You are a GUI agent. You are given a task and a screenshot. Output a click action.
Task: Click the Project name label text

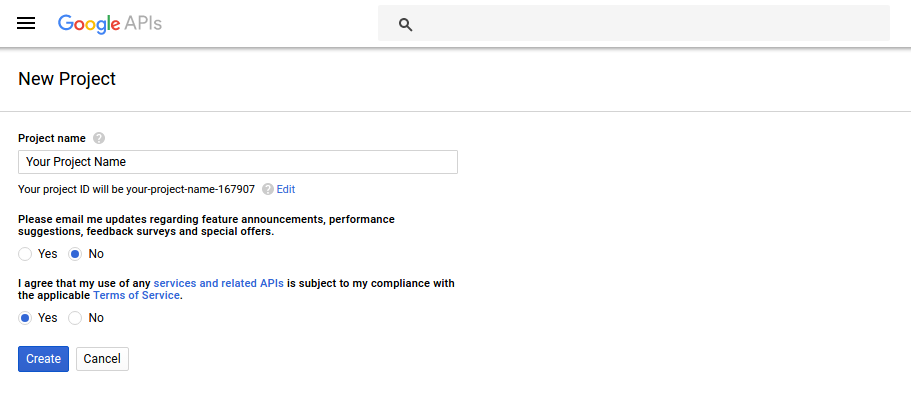coord(52,138)
